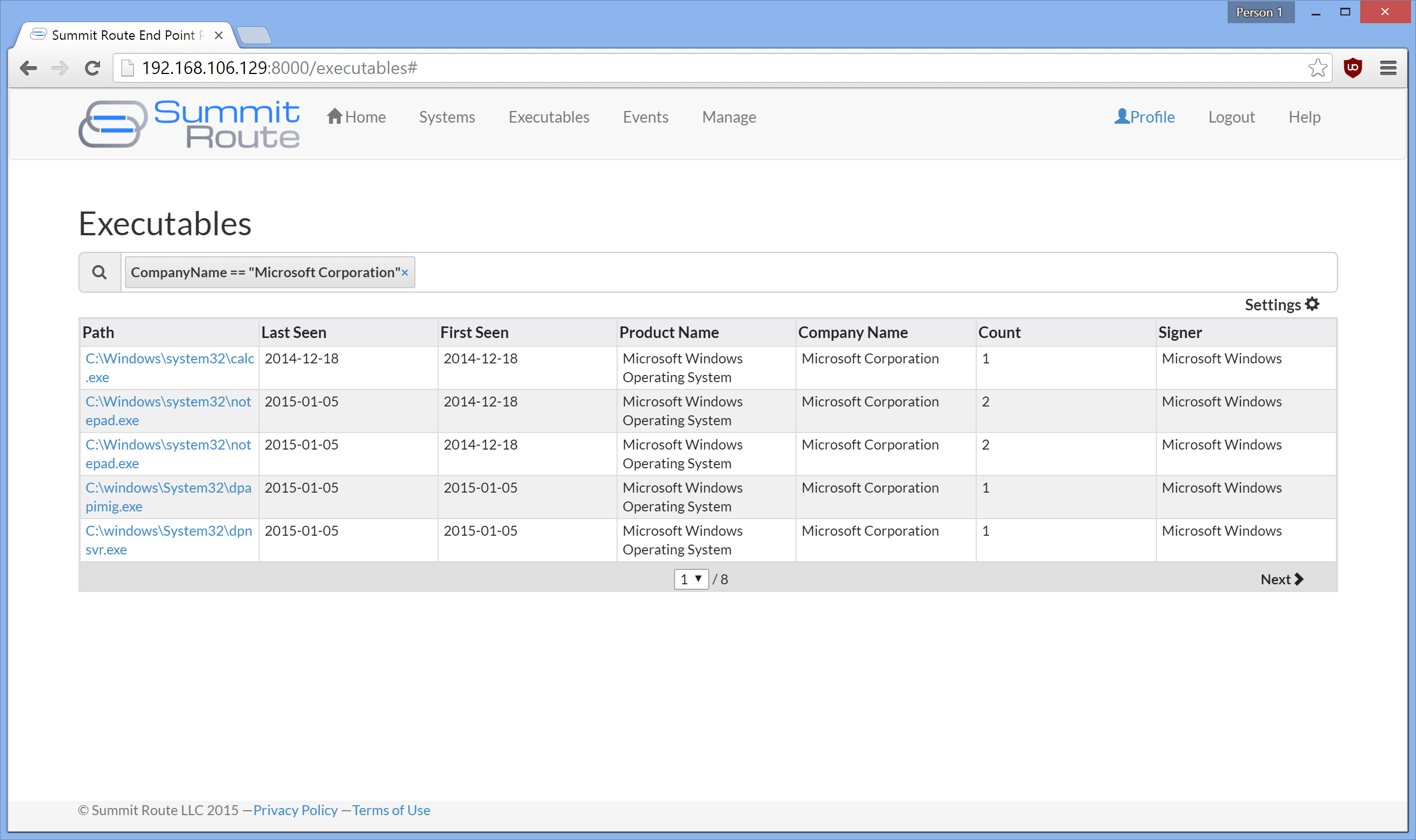The height and width of the screenshot is (840, 1416).
Task: Click Logout in the navbar
Action: pyautogui.click(x=1231, y=117)
